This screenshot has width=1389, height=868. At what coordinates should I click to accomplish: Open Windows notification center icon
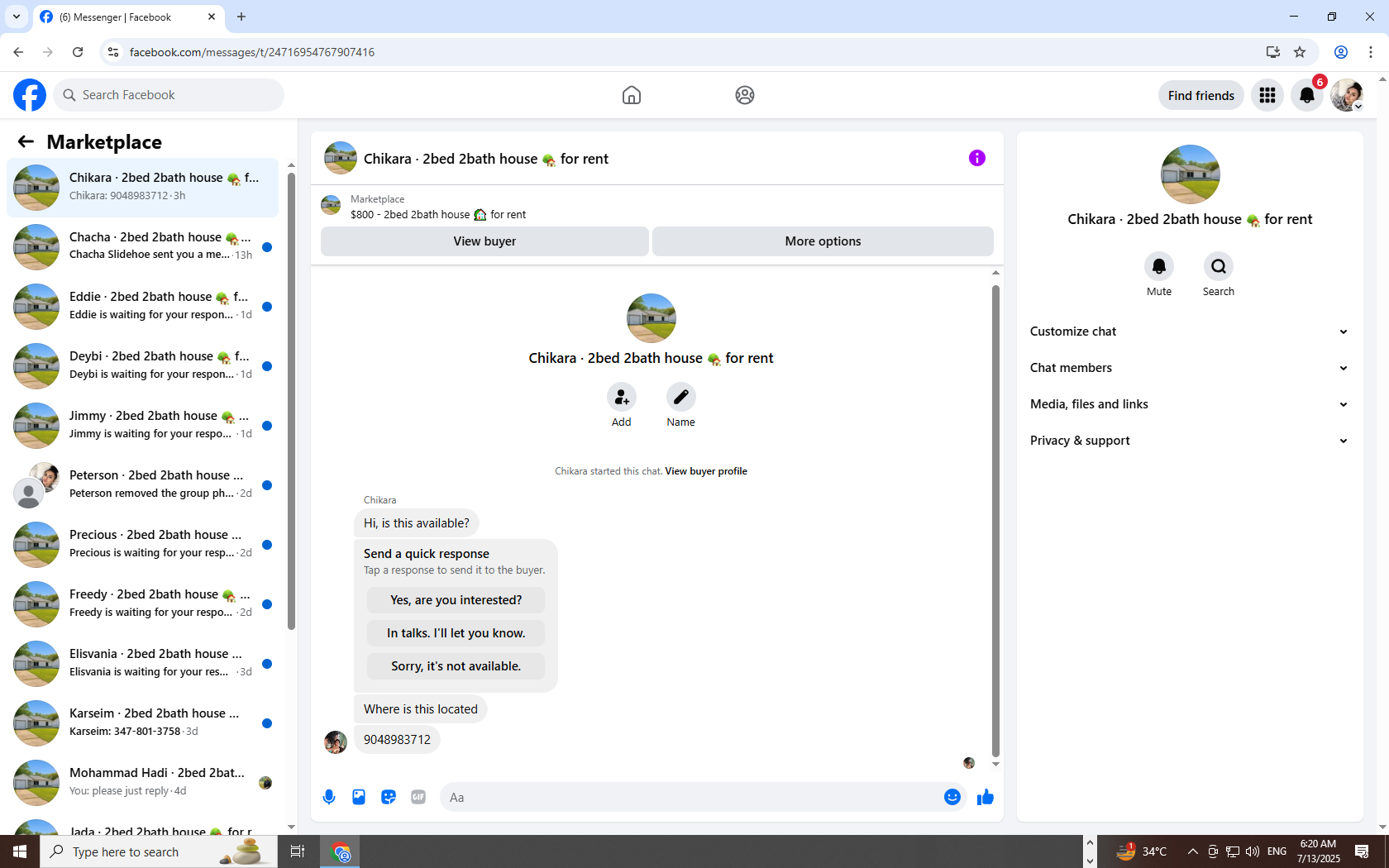point(1362,851)
